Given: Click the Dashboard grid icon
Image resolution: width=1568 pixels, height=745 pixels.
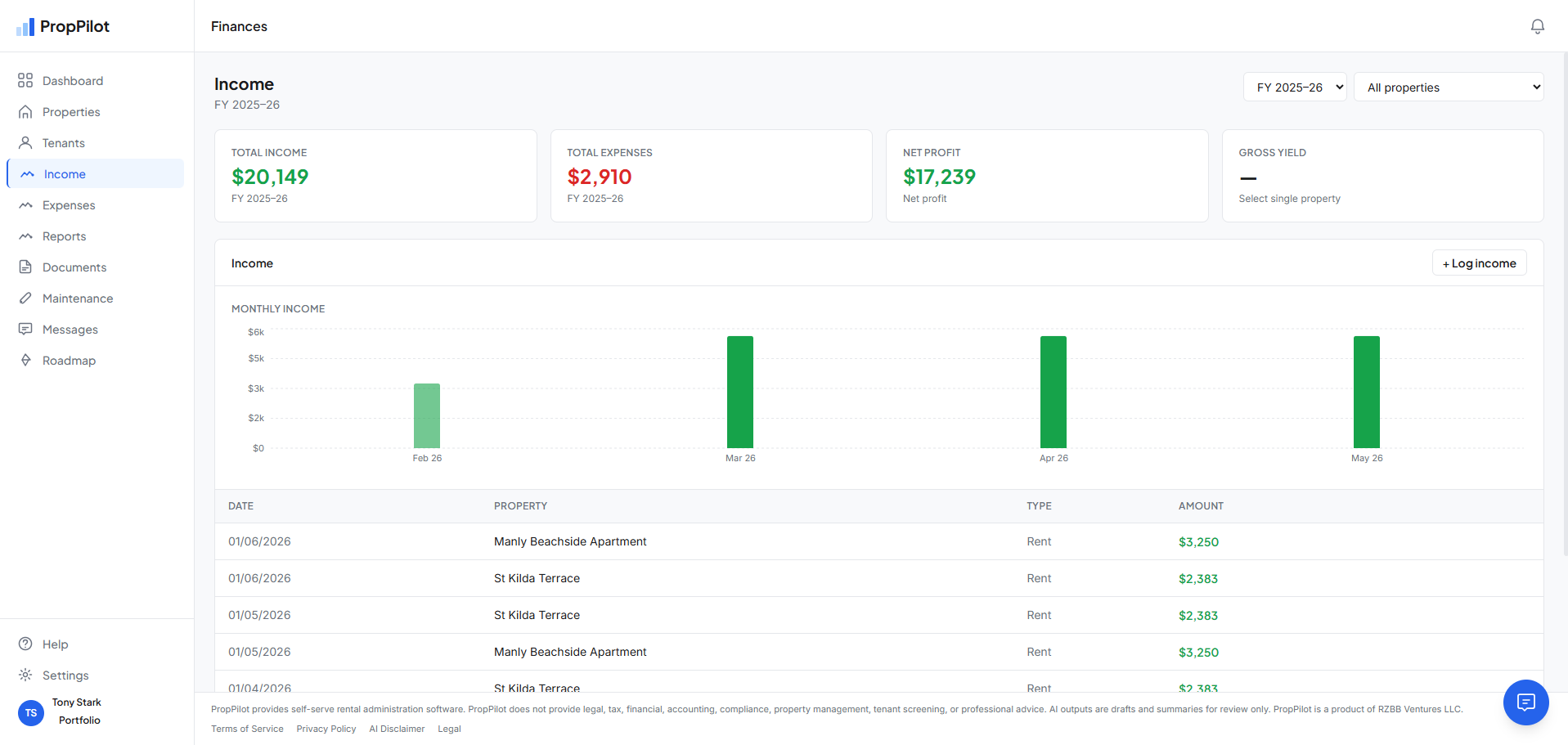Looking at the screenshot, I should tap(25, 80).
